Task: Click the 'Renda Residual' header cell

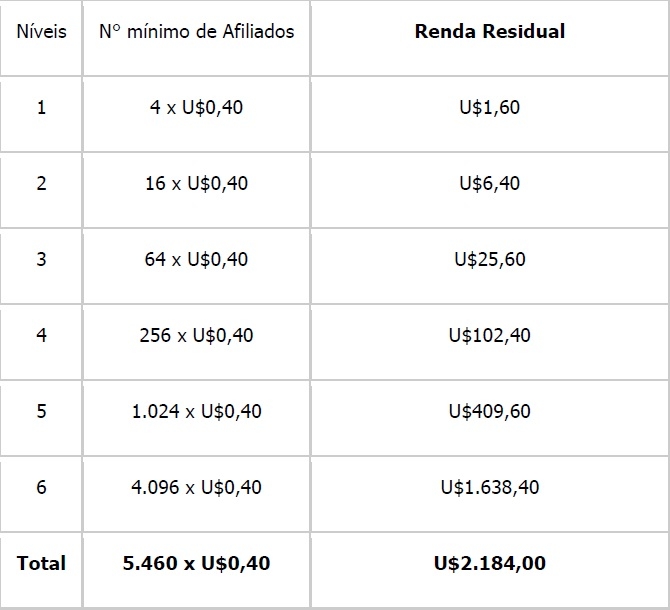Action: pyautogui.click(x=490, y=31)
